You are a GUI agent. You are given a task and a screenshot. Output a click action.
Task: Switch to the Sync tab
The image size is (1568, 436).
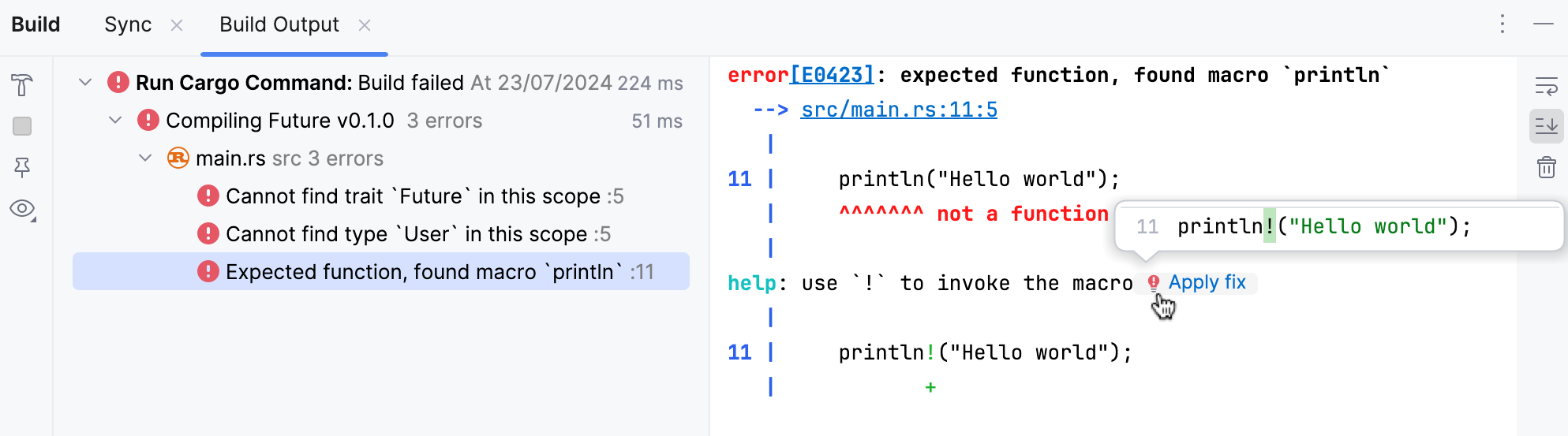pyautogui.click(x=128, y=25)
